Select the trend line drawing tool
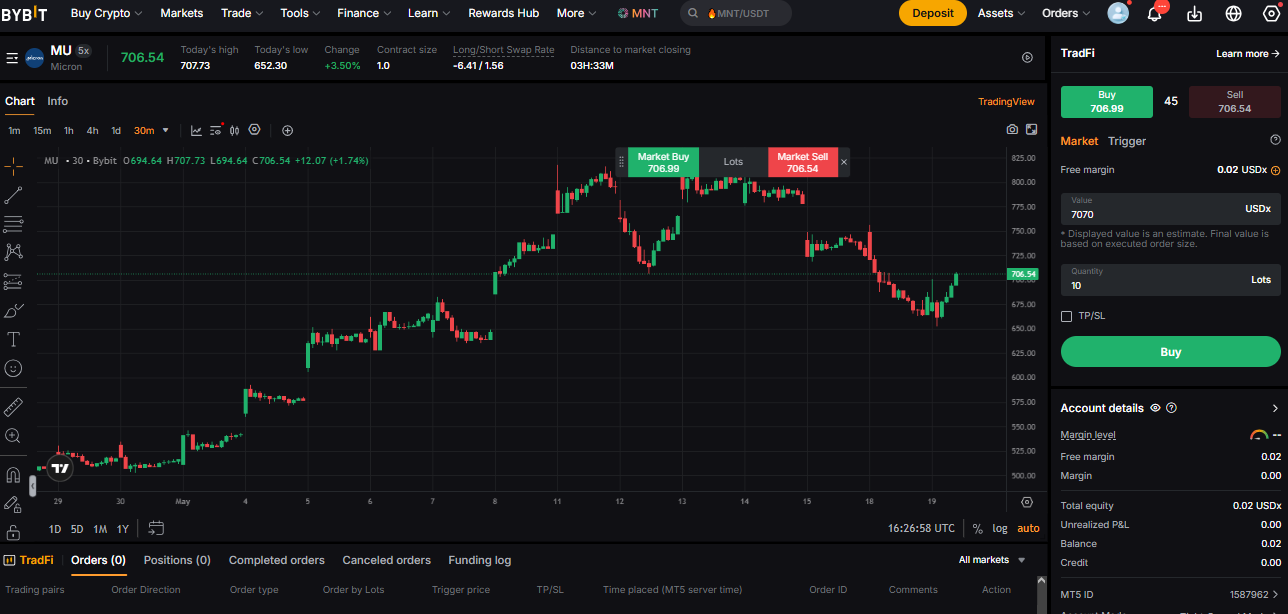 pos(13,195)
